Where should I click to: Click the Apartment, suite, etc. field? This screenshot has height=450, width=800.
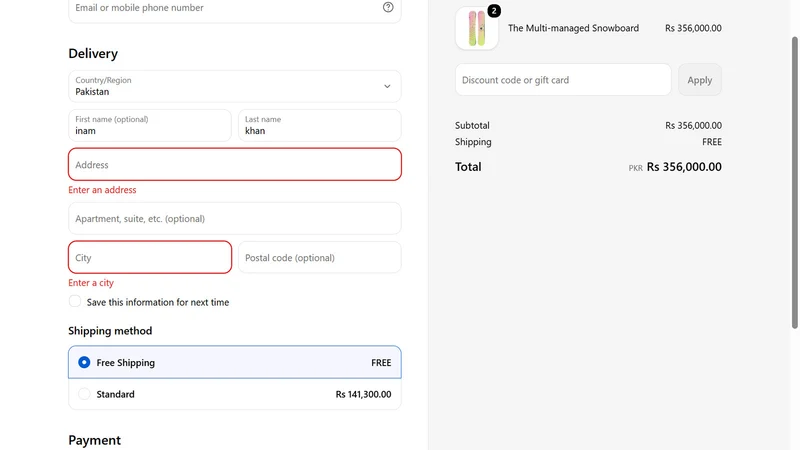point(235,218)
